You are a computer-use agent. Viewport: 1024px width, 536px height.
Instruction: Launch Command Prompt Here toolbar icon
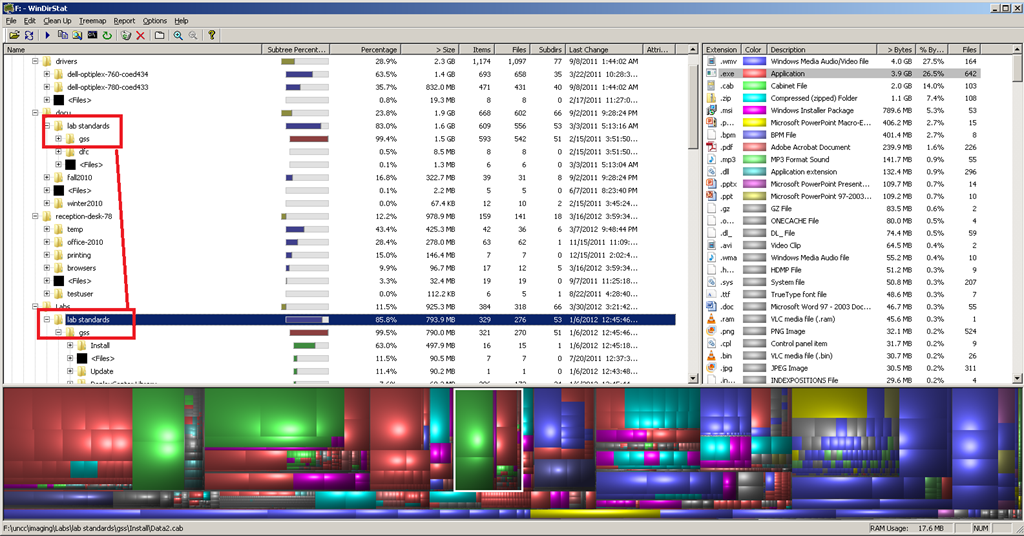(92, 35)
